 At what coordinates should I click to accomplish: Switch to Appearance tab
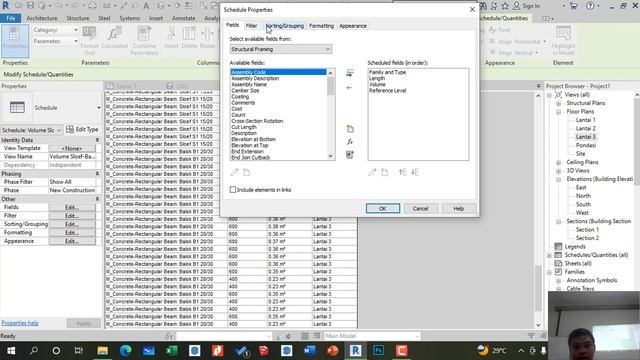point(353,26)
